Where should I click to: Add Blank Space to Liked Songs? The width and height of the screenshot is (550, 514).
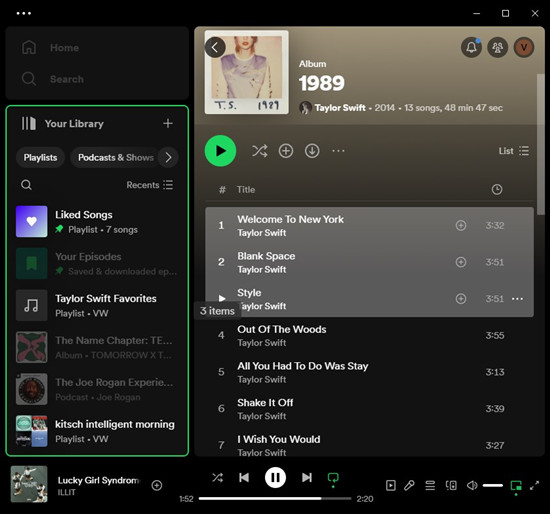461,262
